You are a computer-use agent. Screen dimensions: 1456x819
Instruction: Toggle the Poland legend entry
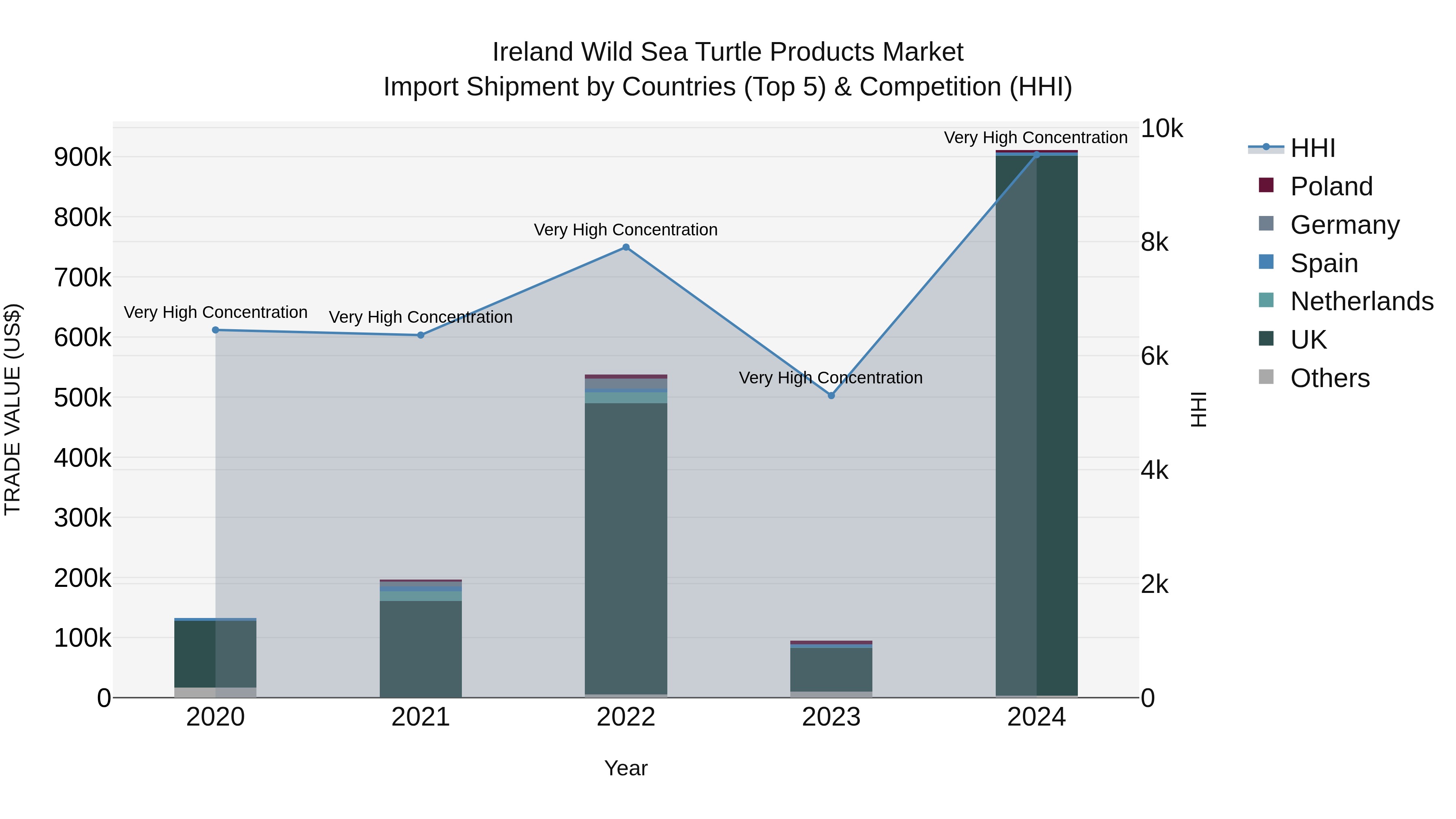(x=1315, y=186)
